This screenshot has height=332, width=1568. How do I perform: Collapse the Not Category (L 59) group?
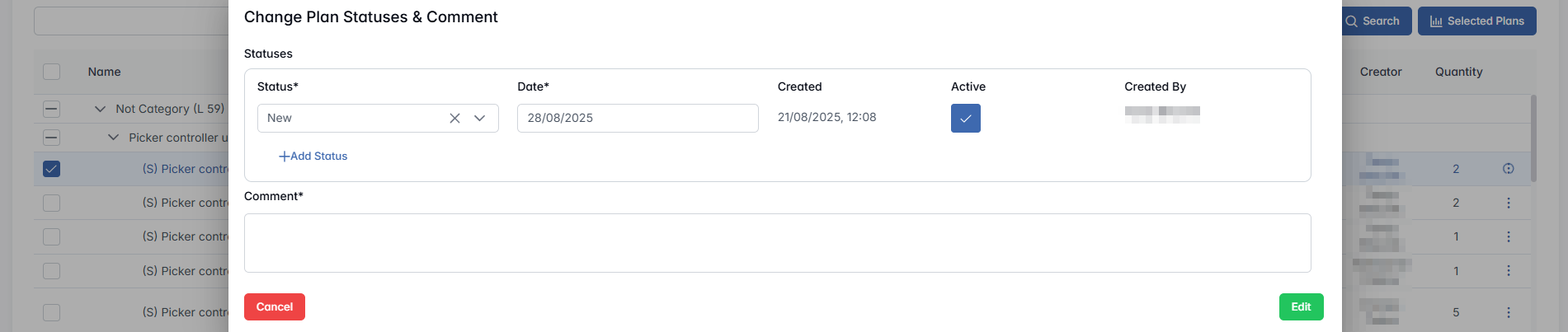point(100,109)
